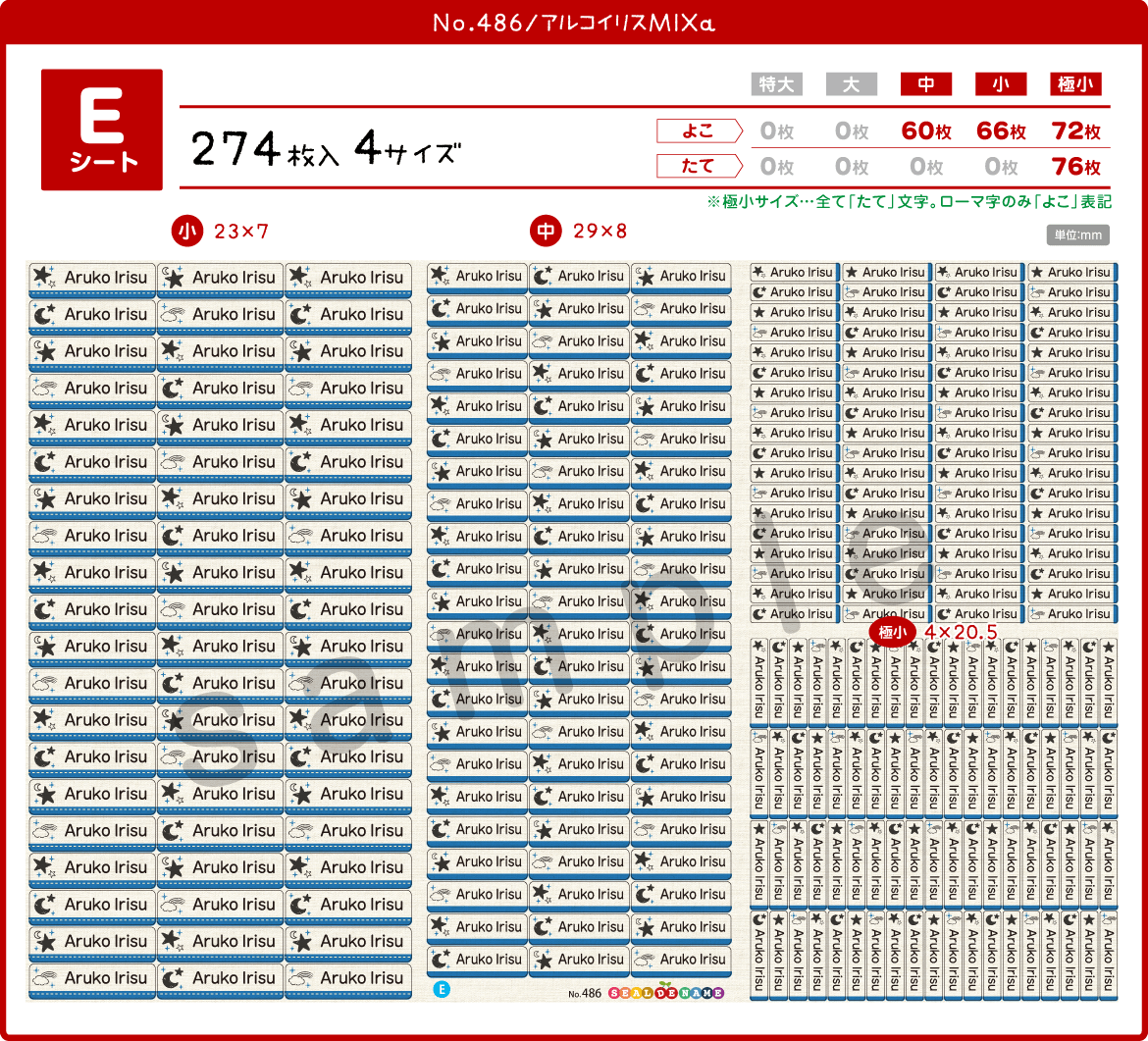Select the よこ arrow label
Viewport: 1148px width, 1041px height.
click(x=700, y=131)
